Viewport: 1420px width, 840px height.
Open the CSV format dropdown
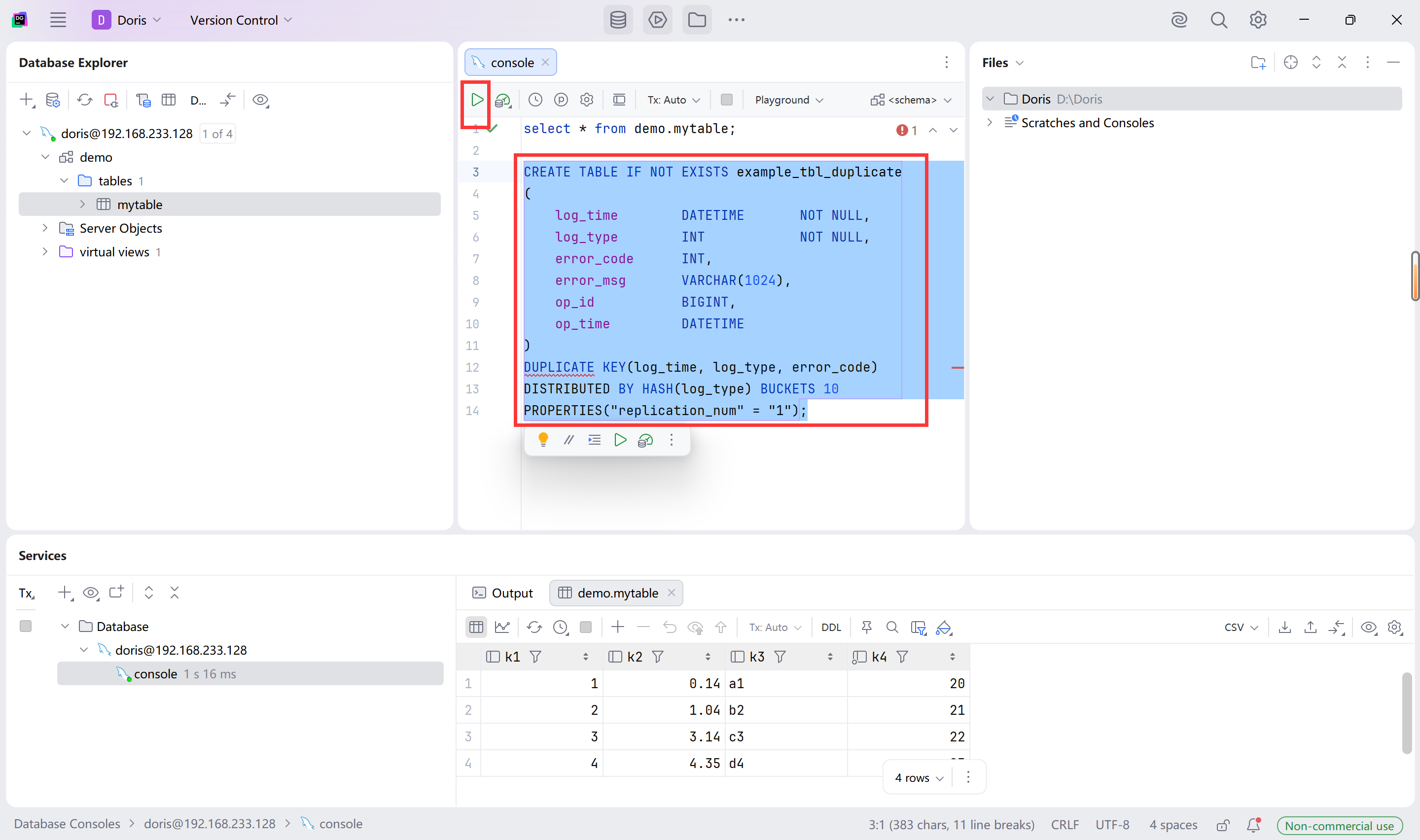(x=1241, y=627)
